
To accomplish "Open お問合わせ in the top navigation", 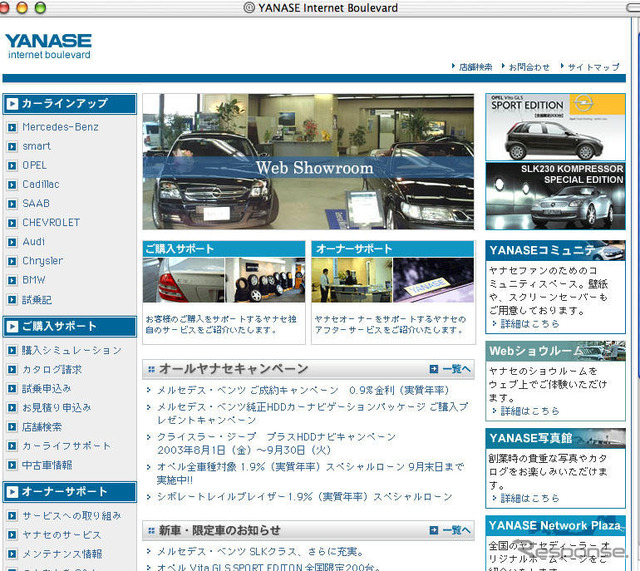I will click(529, 67).
